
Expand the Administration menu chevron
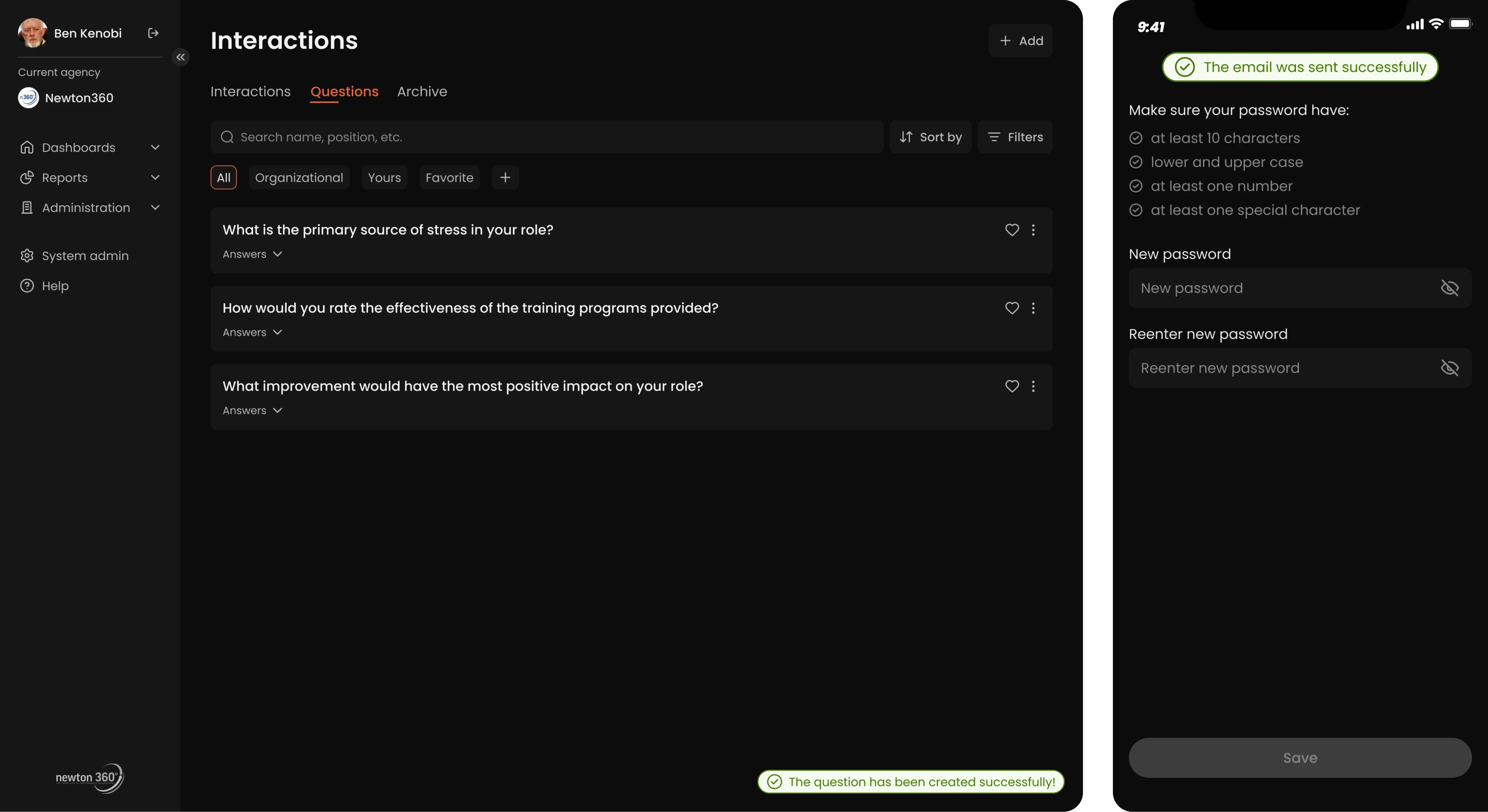pos(155,208)
